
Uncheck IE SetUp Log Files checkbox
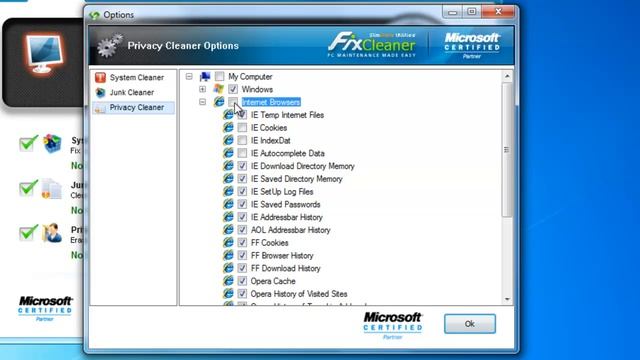pyautogui.click(x=242, y=191)
